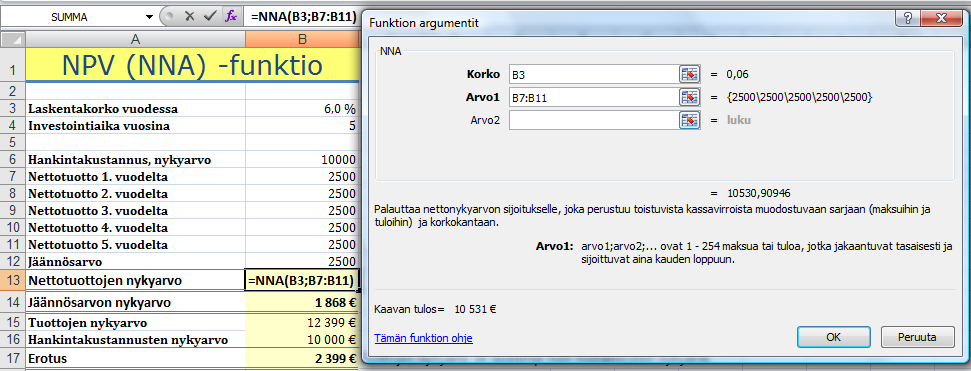
Task: Select row 6 header
Action: tap(12, 160)
